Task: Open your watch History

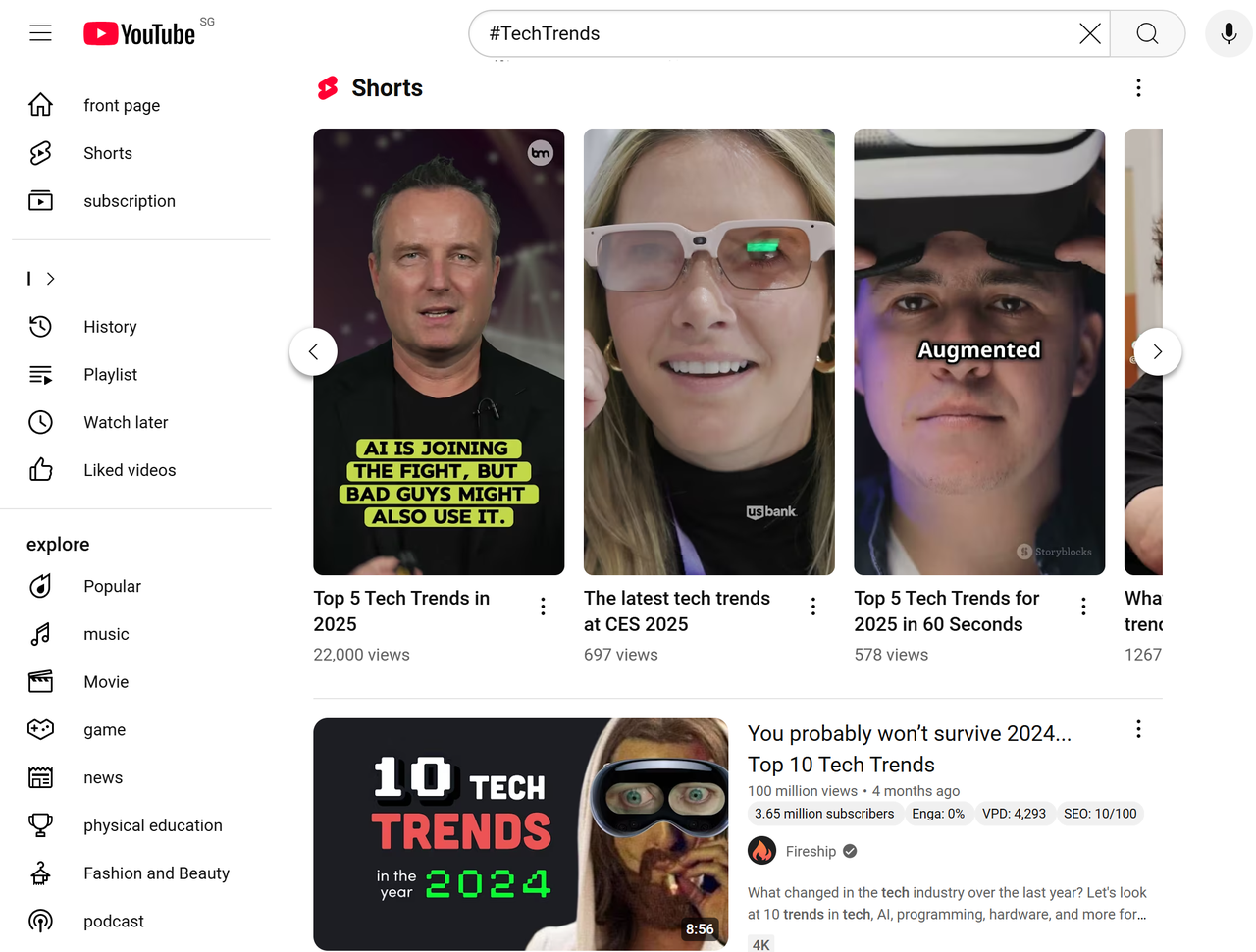Action: (x=110, y=327)
